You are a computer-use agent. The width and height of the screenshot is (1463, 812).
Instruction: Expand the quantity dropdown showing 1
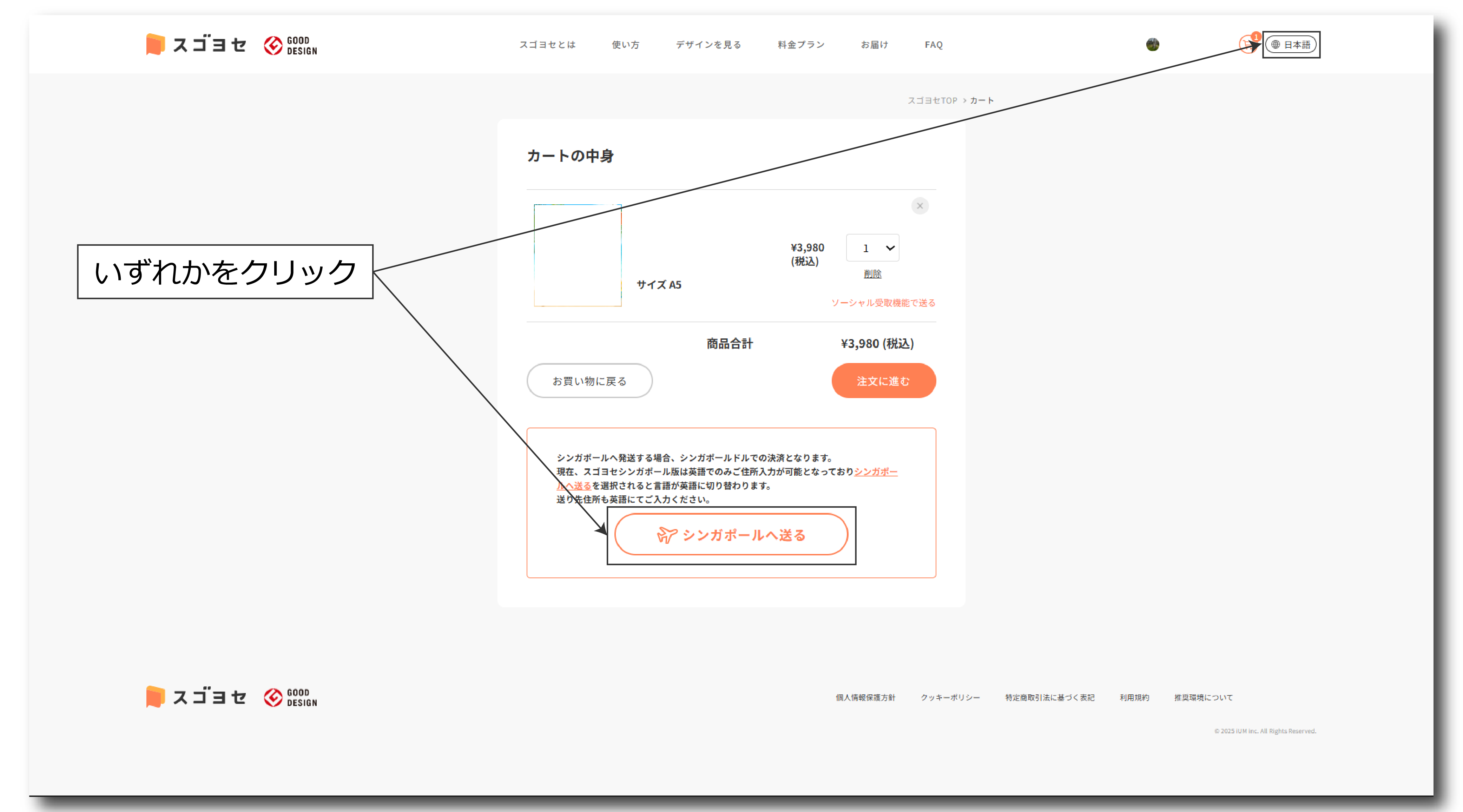click(x=872, y=248)
